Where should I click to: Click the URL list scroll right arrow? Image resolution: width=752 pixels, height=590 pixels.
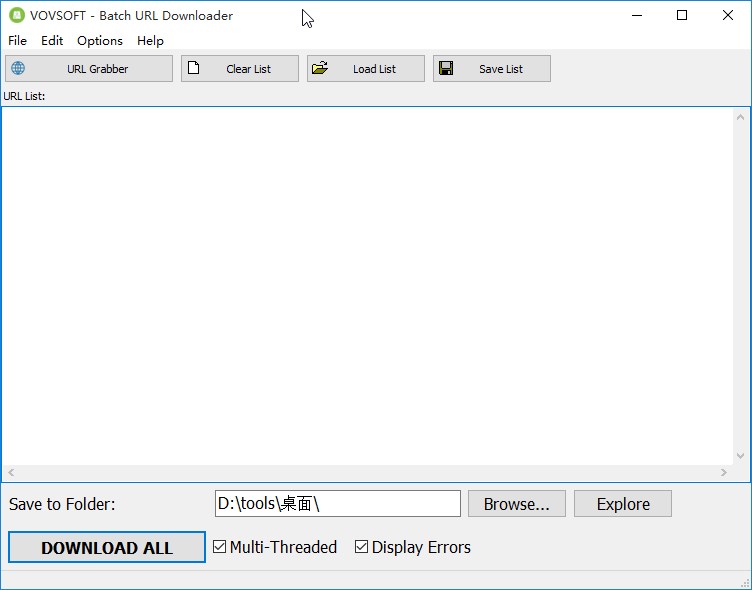(x=724, y=472)
